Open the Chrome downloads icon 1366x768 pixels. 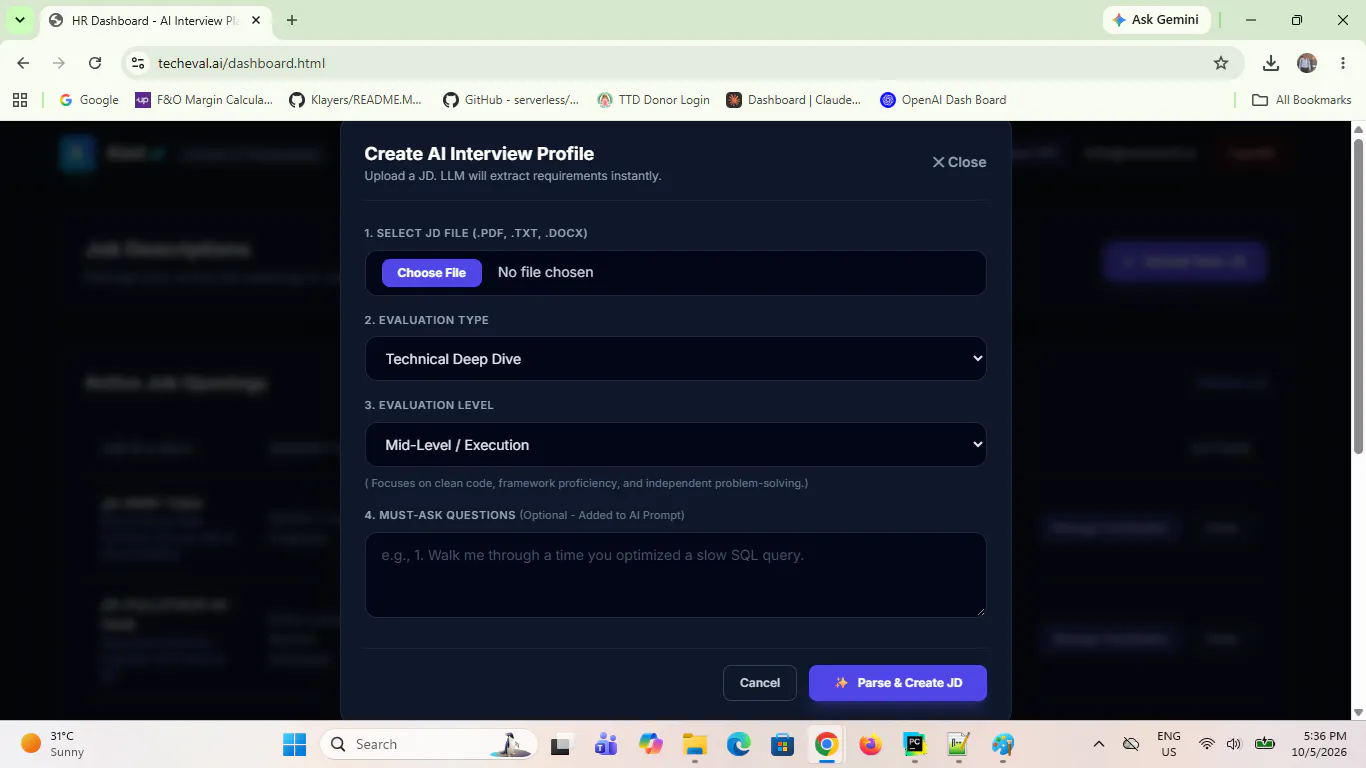pos(1271,63)
